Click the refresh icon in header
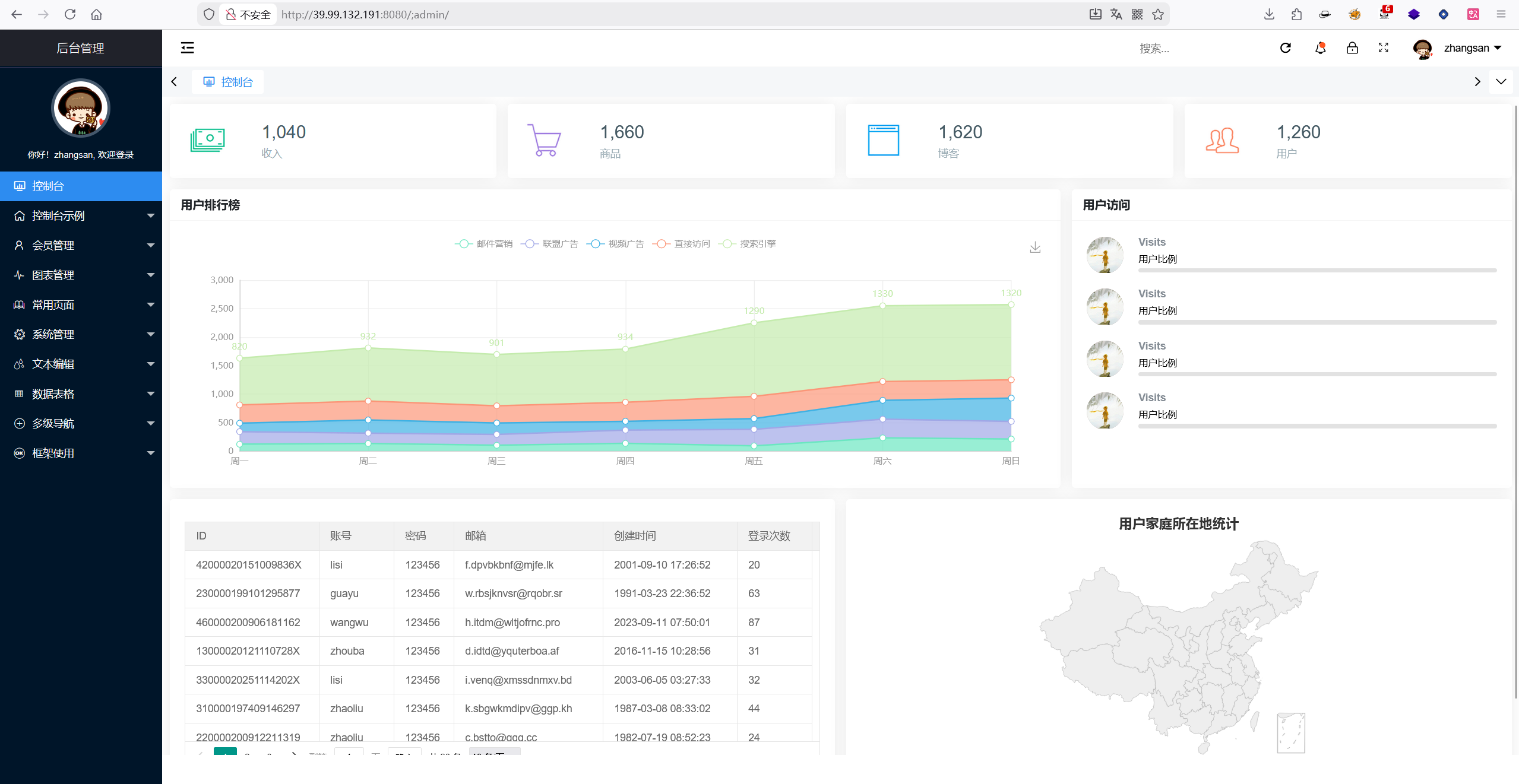The height and width of the screenshot is (784, 1519). pos(1285,48)
